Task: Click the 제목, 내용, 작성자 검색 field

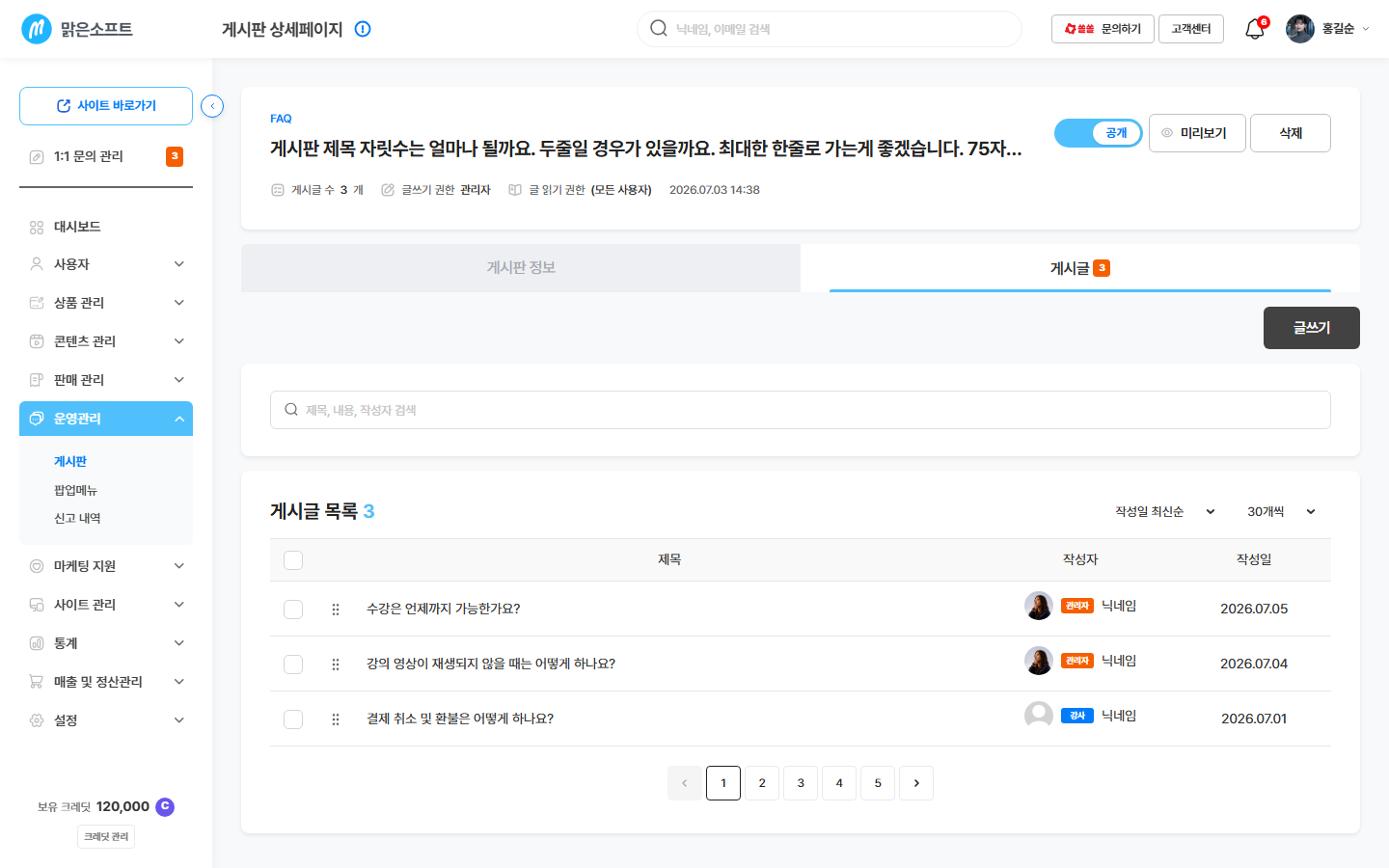Action: pos(801,410)
